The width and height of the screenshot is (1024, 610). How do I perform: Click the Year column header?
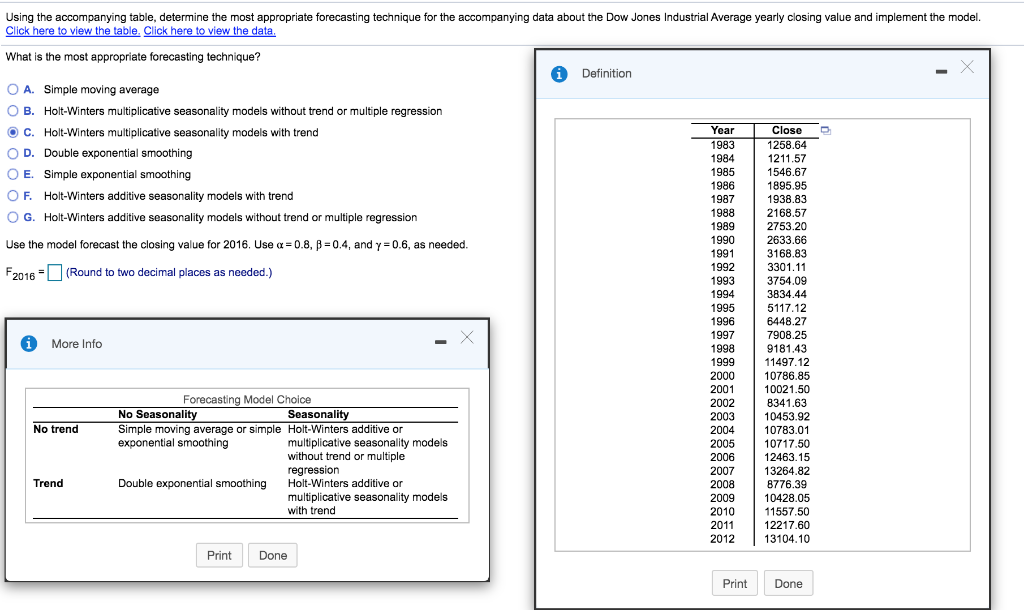coord(722,130)
